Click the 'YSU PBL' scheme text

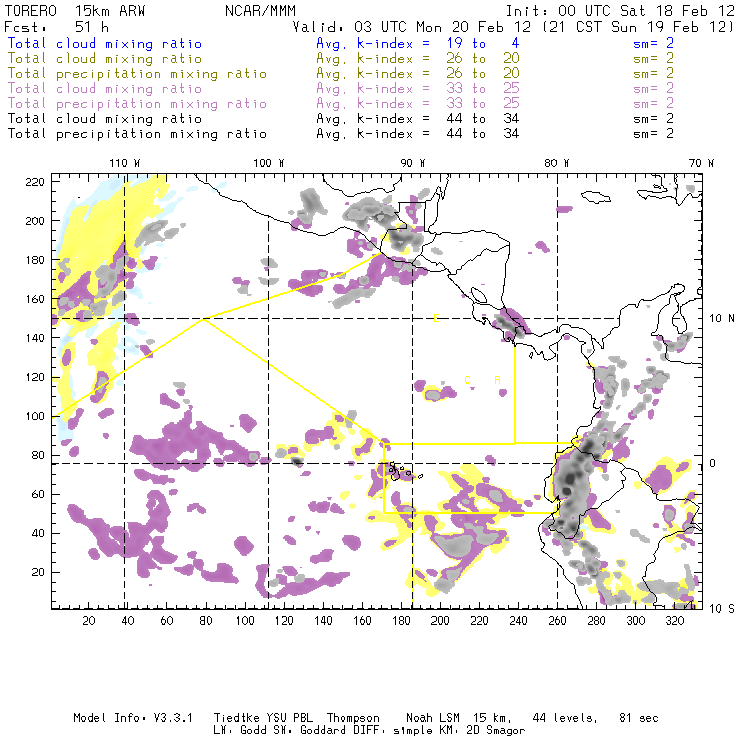click(290, 718)
